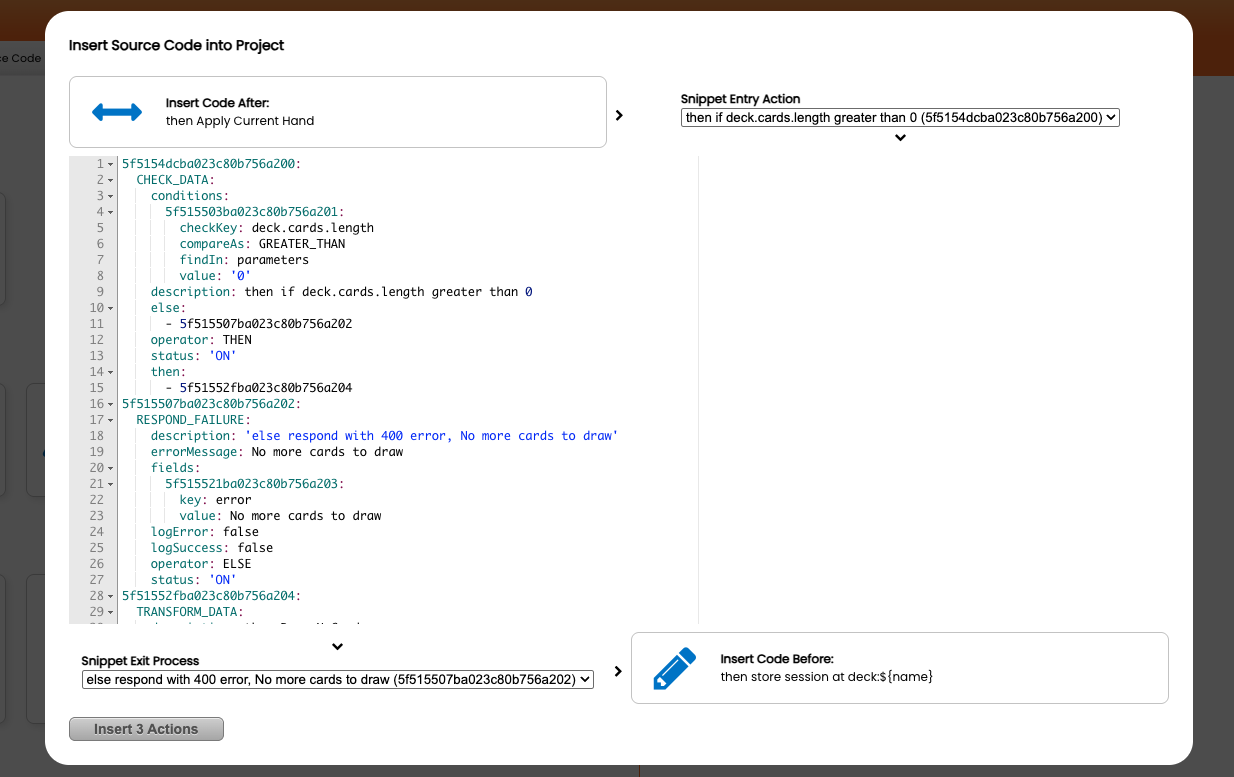Screen dimensions: 1234x777
Task: Click the ID 5f515507ba023c80b756a202 on line 11
Action: pyautogui.click(x=266, y=324)
